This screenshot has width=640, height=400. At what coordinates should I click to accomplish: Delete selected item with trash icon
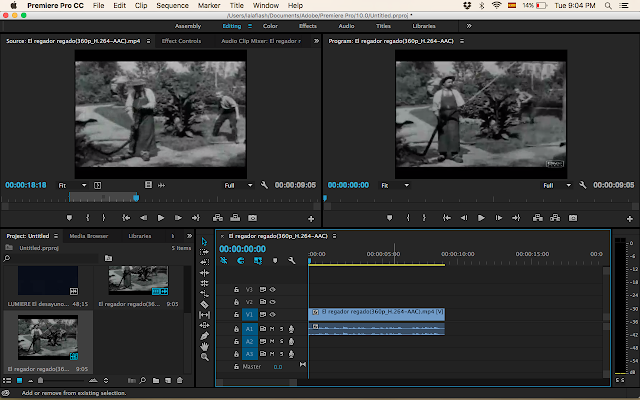tap(180, 380)
